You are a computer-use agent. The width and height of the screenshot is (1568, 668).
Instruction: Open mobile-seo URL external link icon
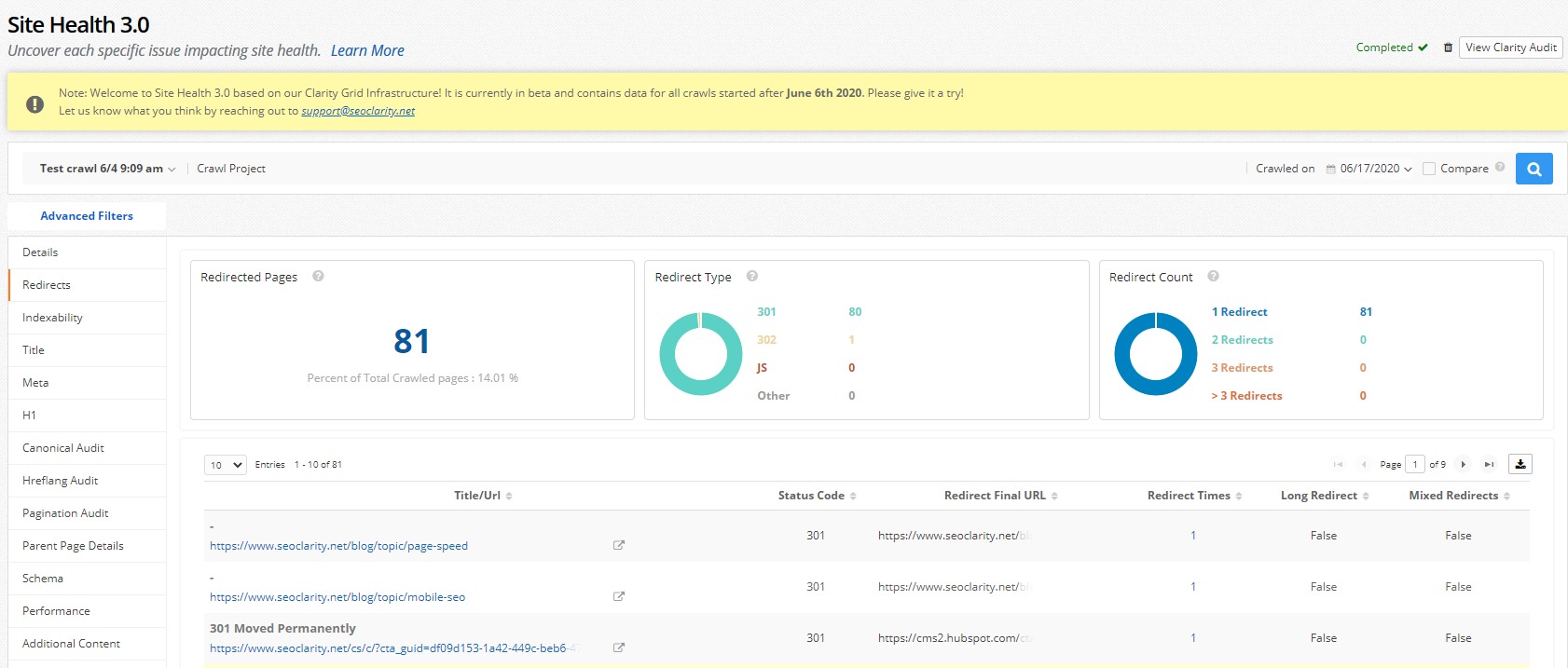point(618,596)
